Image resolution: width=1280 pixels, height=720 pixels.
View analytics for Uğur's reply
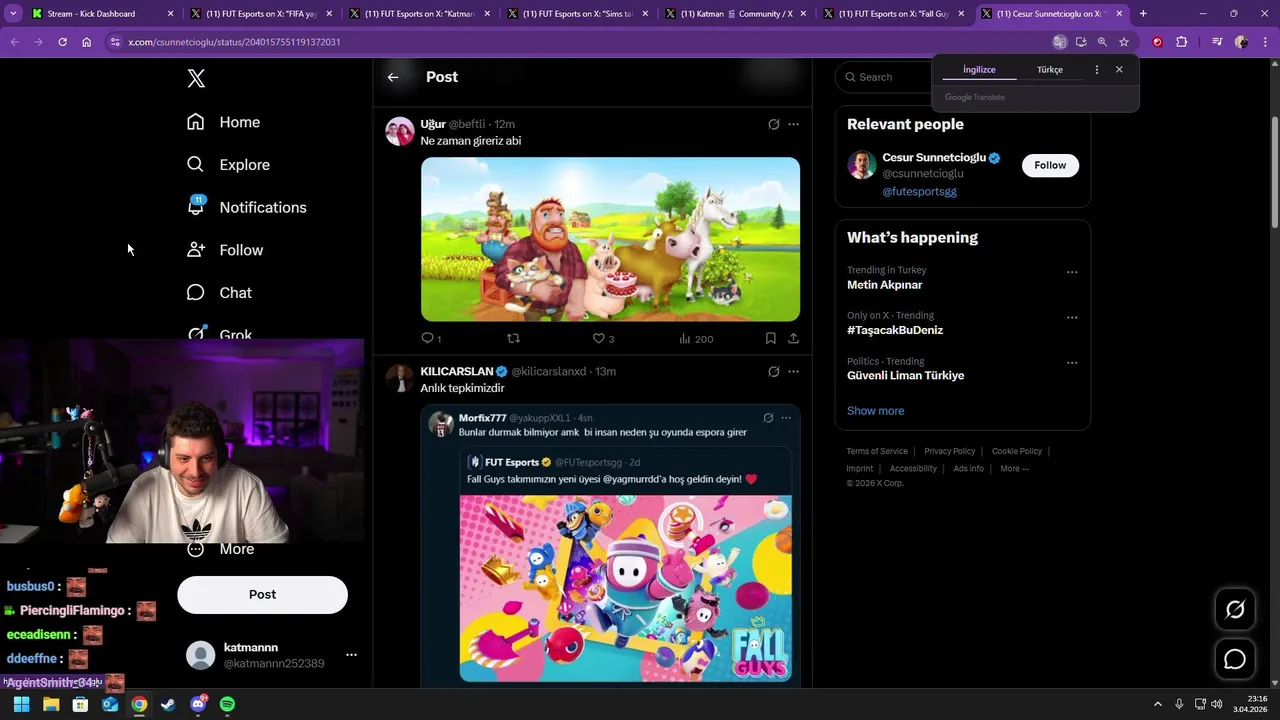tap(695, 339)
